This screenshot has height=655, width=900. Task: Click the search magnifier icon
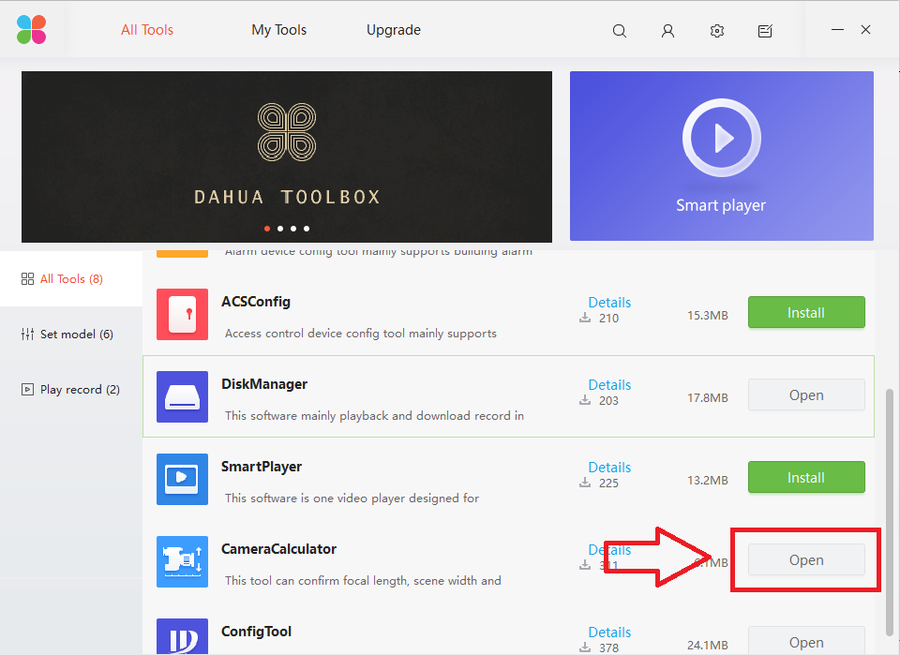[x=619, y=30]
